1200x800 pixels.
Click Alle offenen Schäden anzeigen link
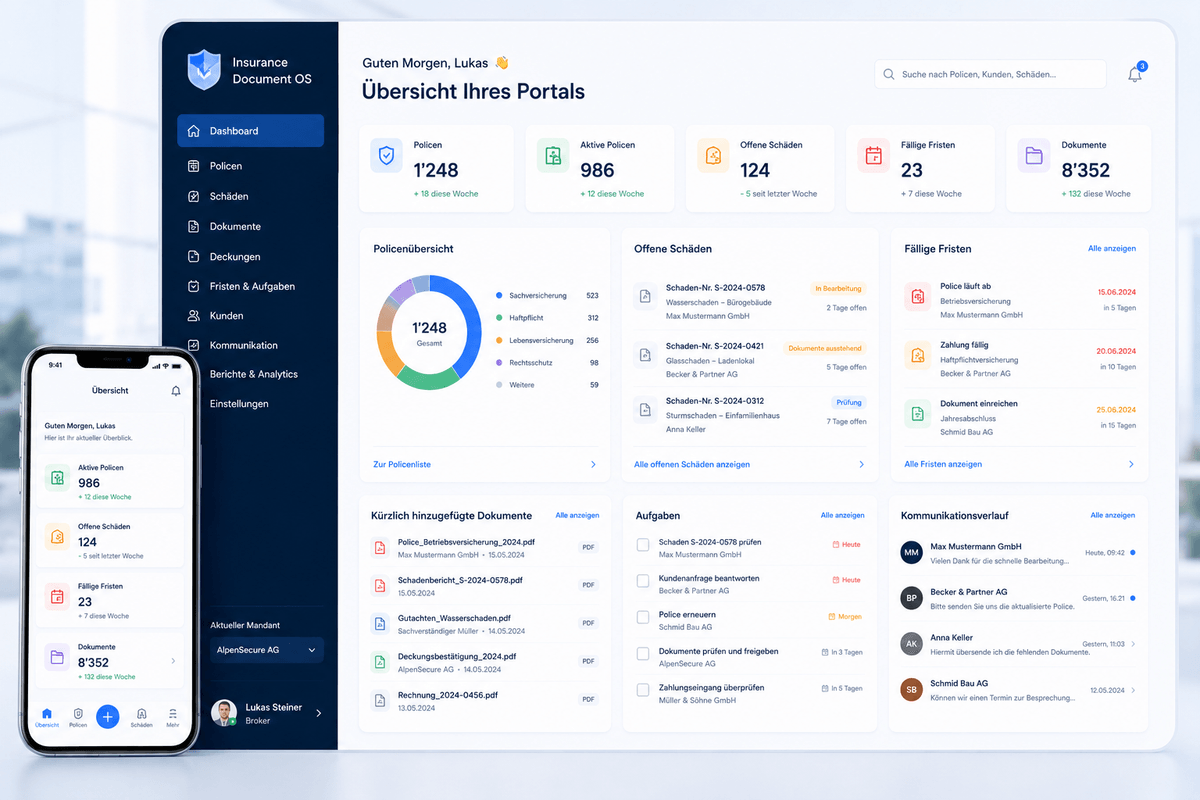(x=692, y=465)
